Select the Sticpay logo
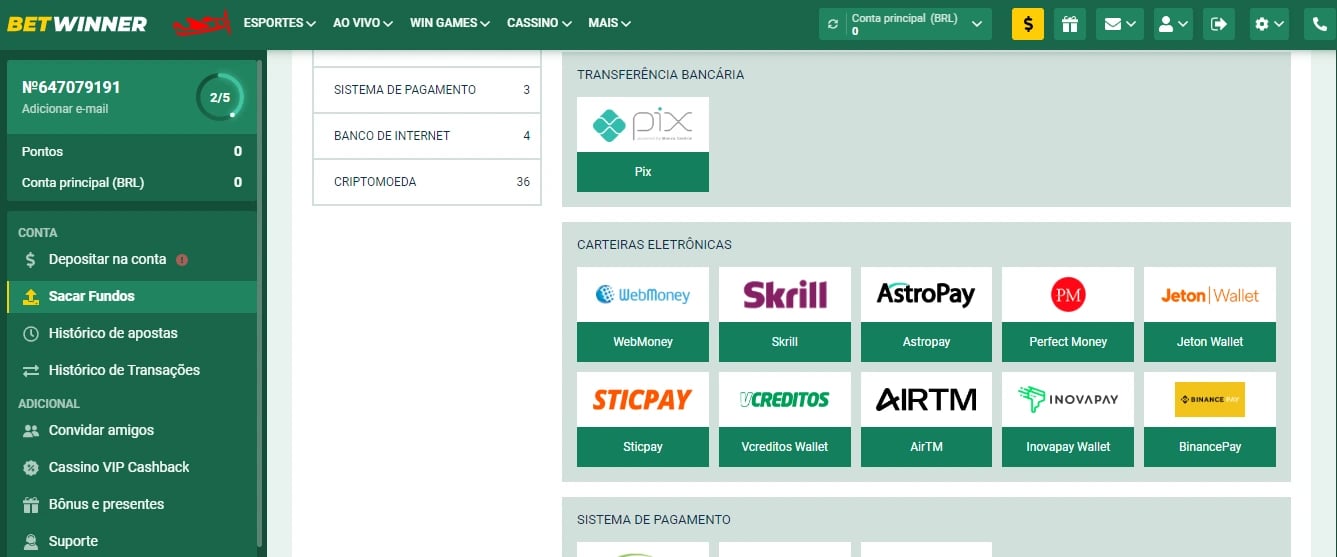 coord(643,400)
